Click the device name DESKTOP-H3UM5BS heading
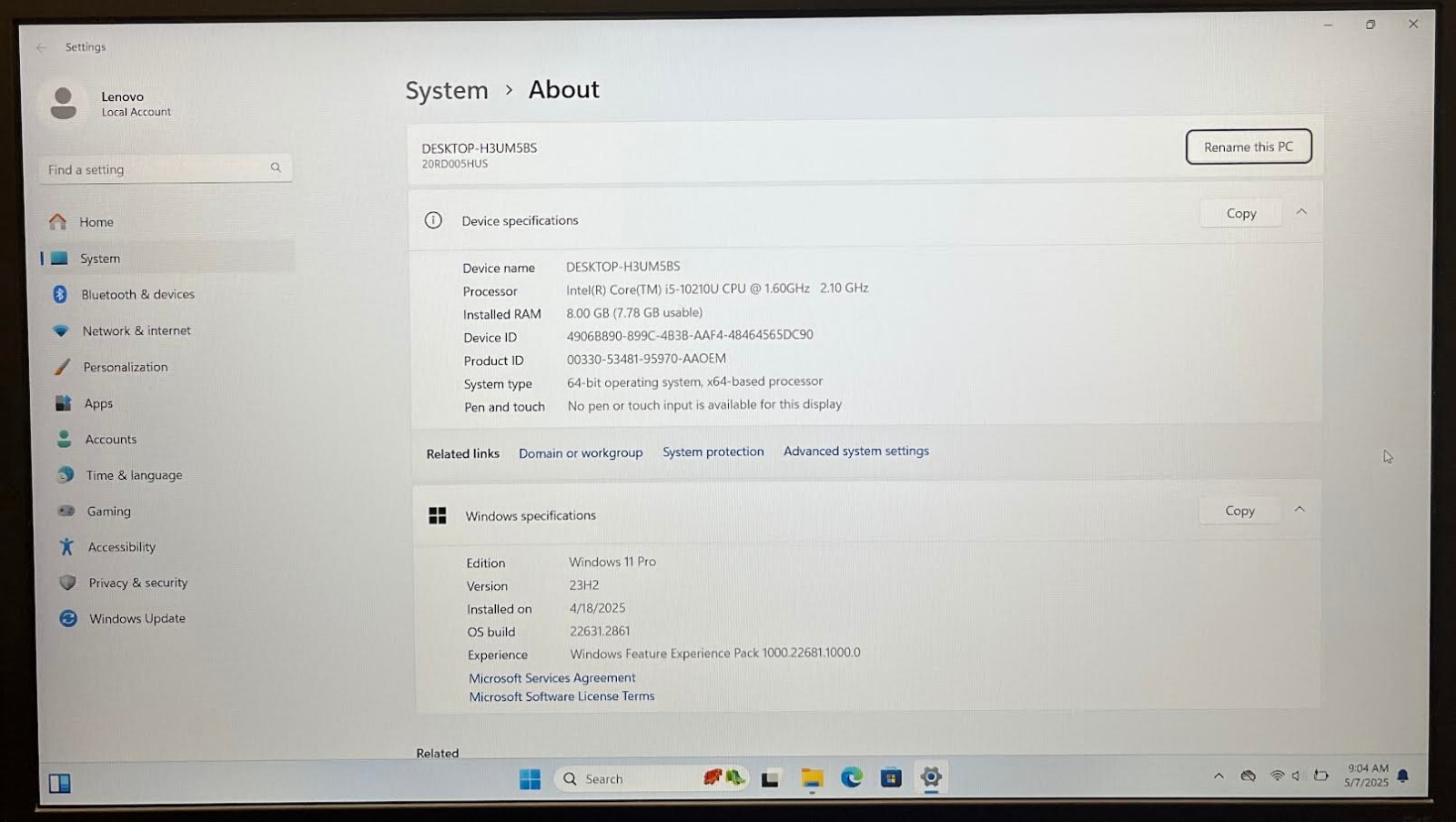 (x=479, y=148)
